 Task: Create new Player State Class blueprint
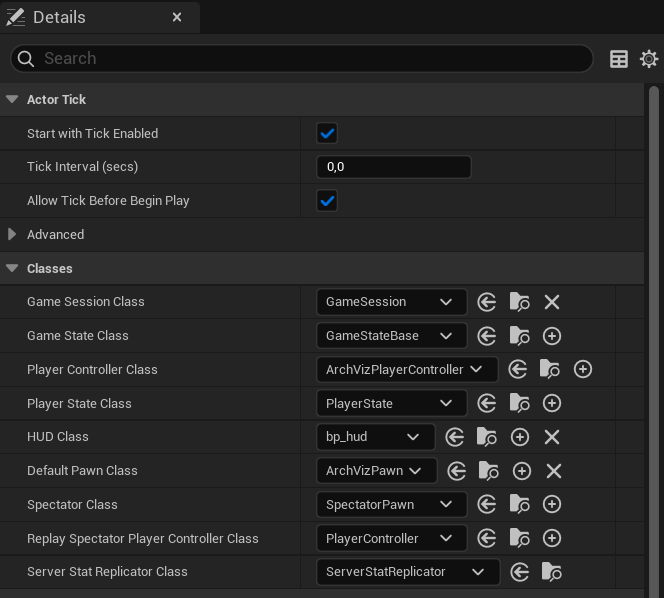point(552,403)
